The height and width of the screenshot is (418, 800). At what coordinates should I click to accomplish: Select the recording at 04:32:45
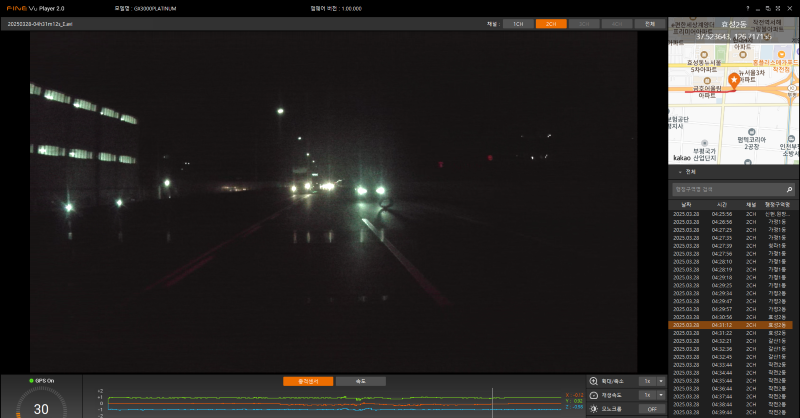731,357
